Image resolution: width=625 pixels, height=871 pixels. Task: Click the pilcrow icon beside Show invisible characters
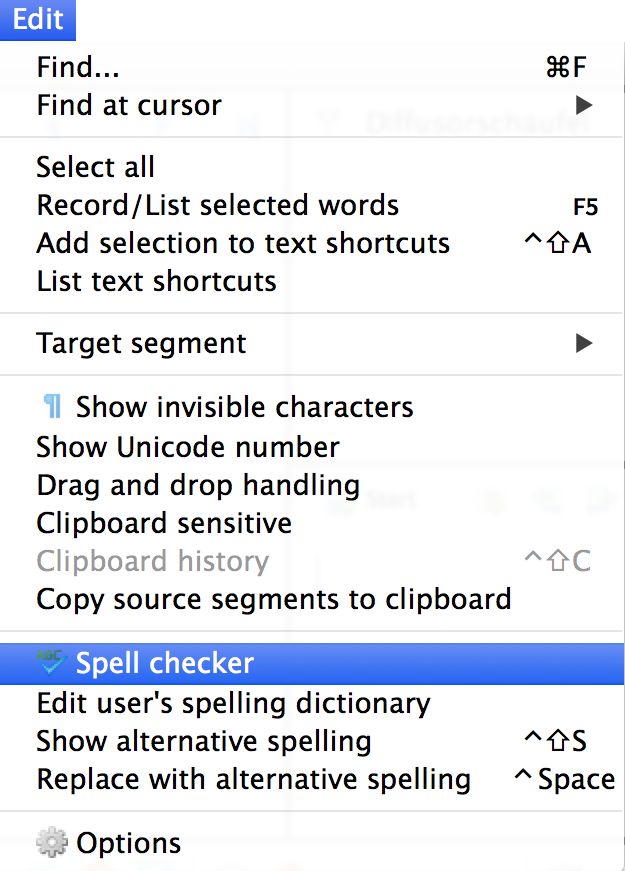tap(52, 407)
